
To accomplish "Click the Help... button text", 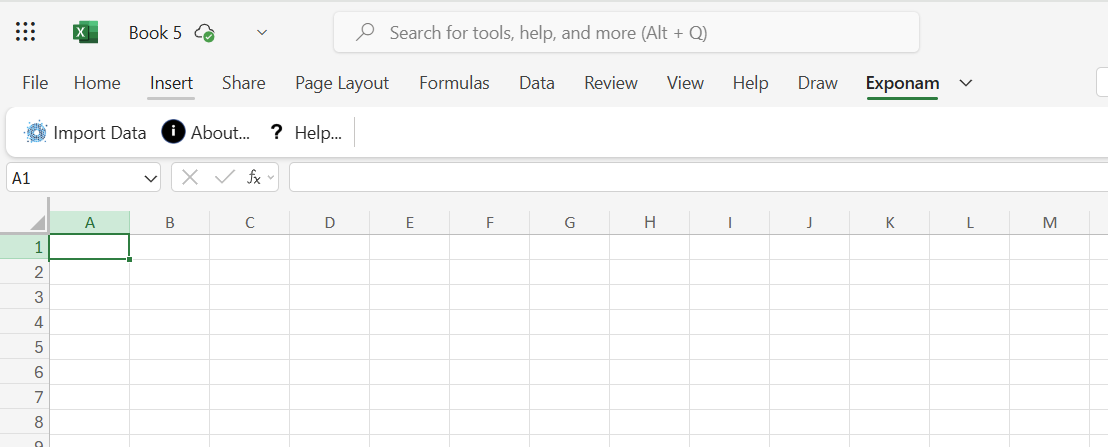I will (318, 133).
